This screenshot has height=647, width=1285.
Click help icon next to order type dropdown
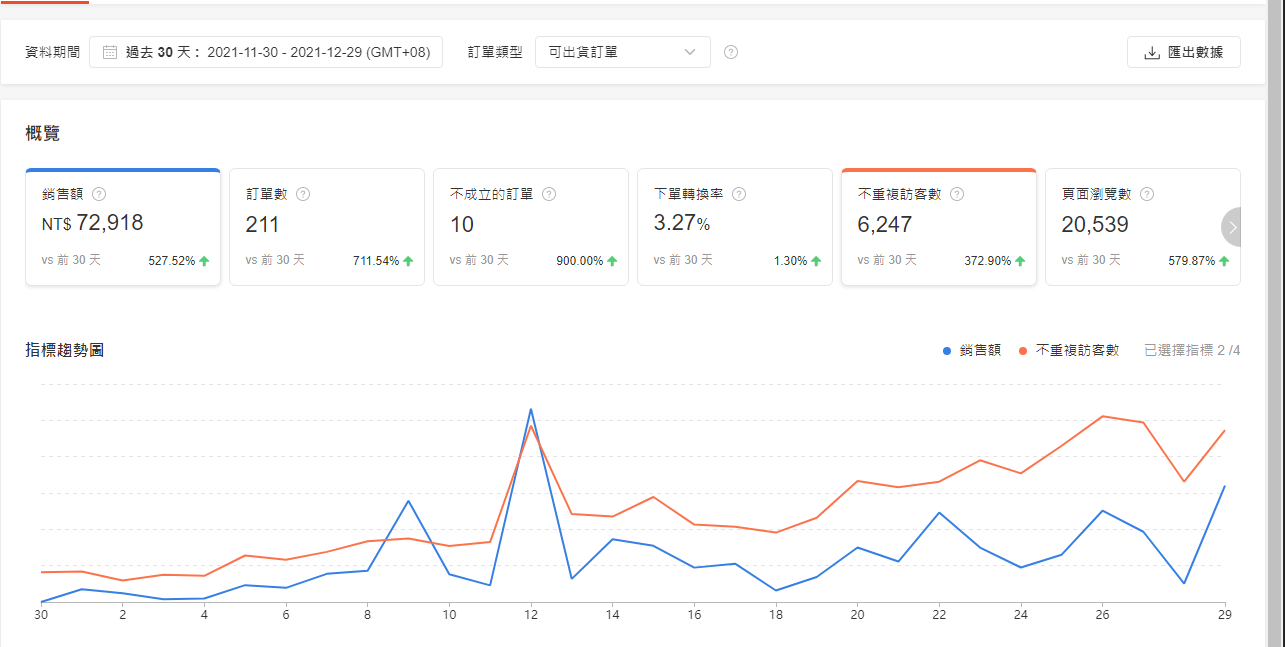pos(731,52)
